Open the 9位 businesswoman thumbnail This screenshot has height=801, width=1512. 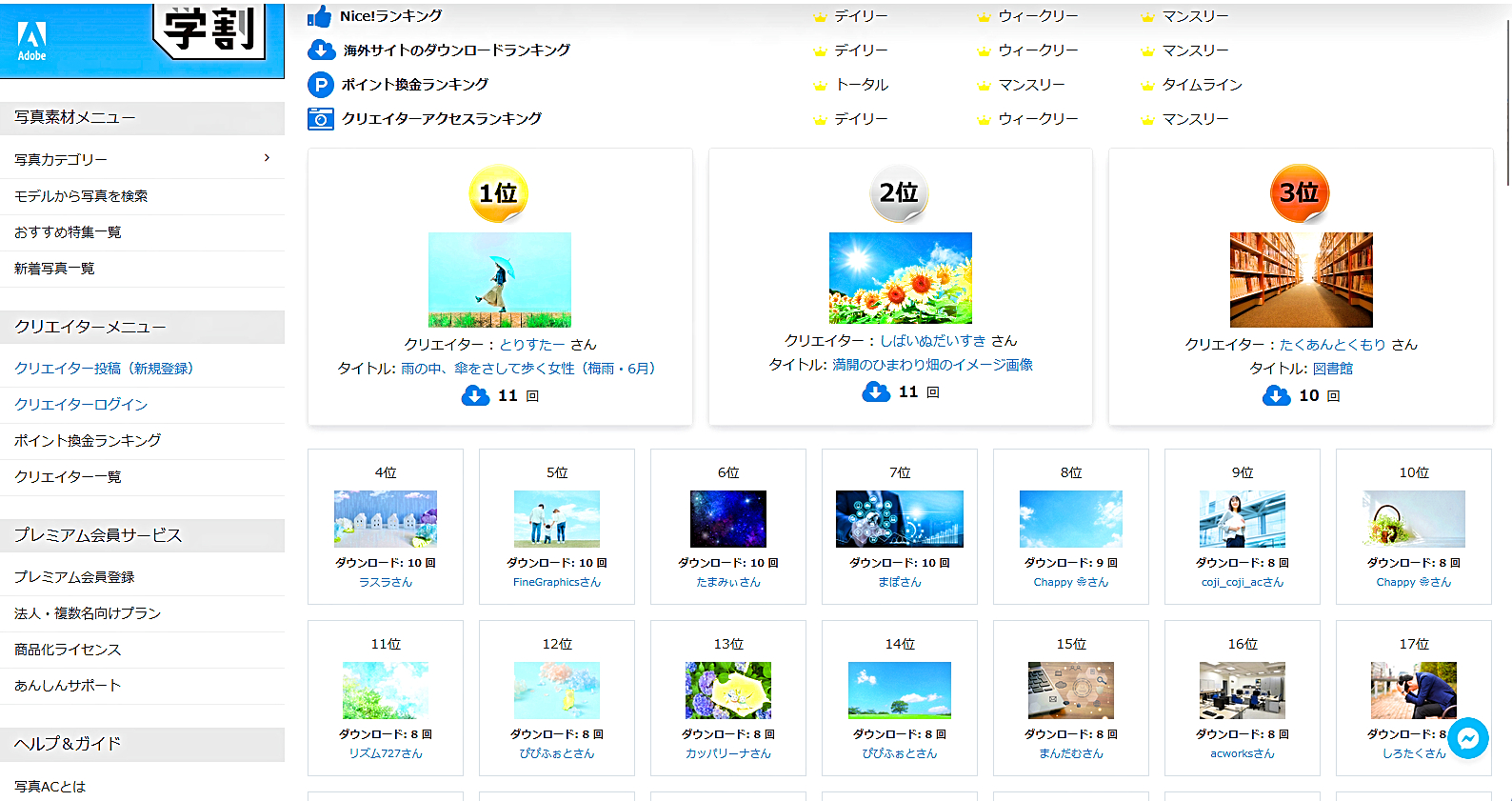pos(1243,519)
